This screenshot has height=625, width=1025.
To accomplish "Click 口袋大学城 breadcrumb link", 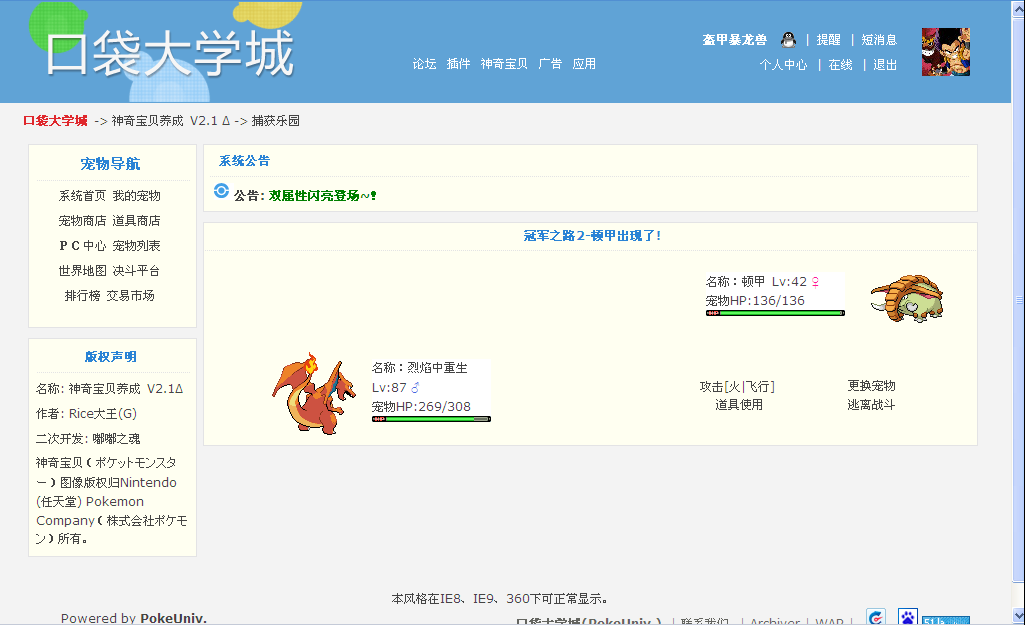I will pos(56,121).
